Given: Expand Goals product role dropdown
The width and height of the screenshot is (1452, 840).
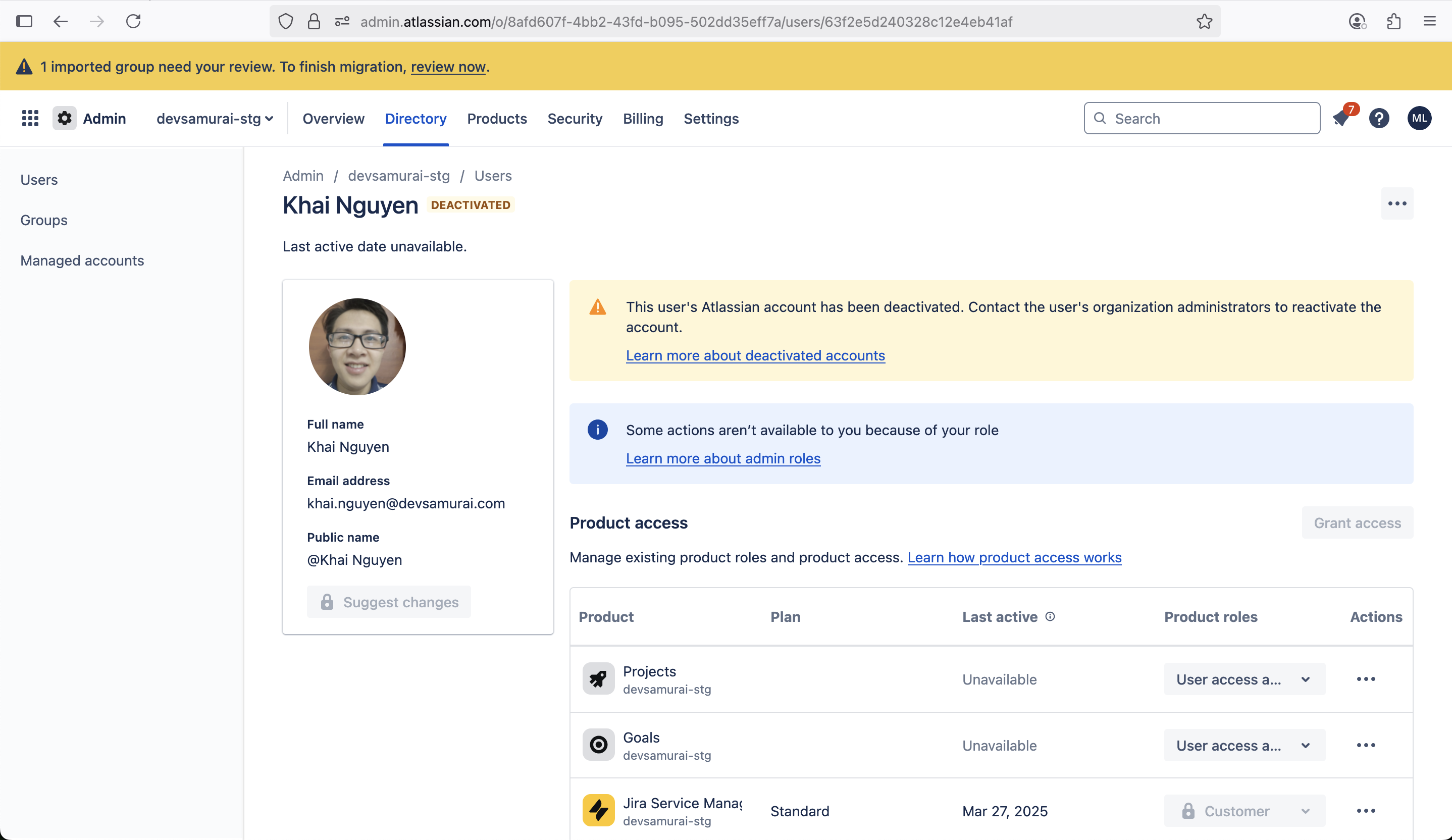Looking at the screenshot, I should 1244,745.
